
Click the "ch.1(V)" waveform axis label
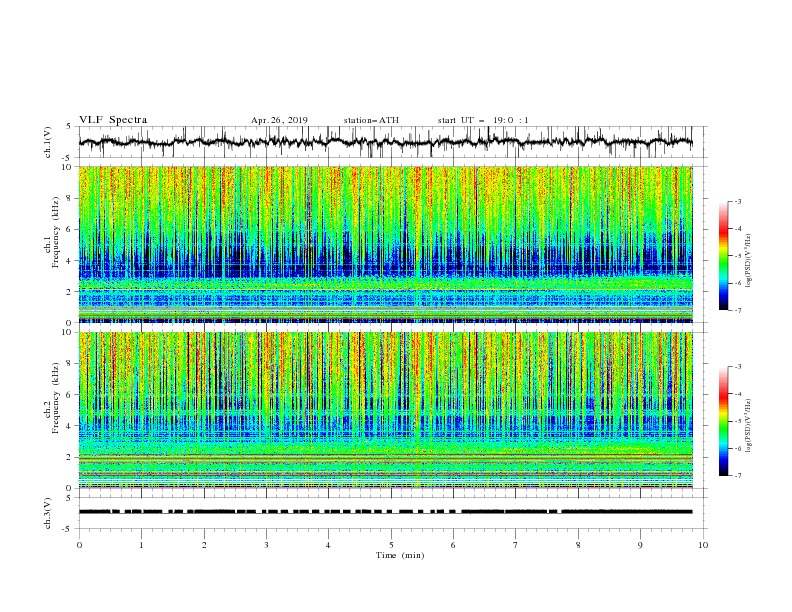[48, 142]
